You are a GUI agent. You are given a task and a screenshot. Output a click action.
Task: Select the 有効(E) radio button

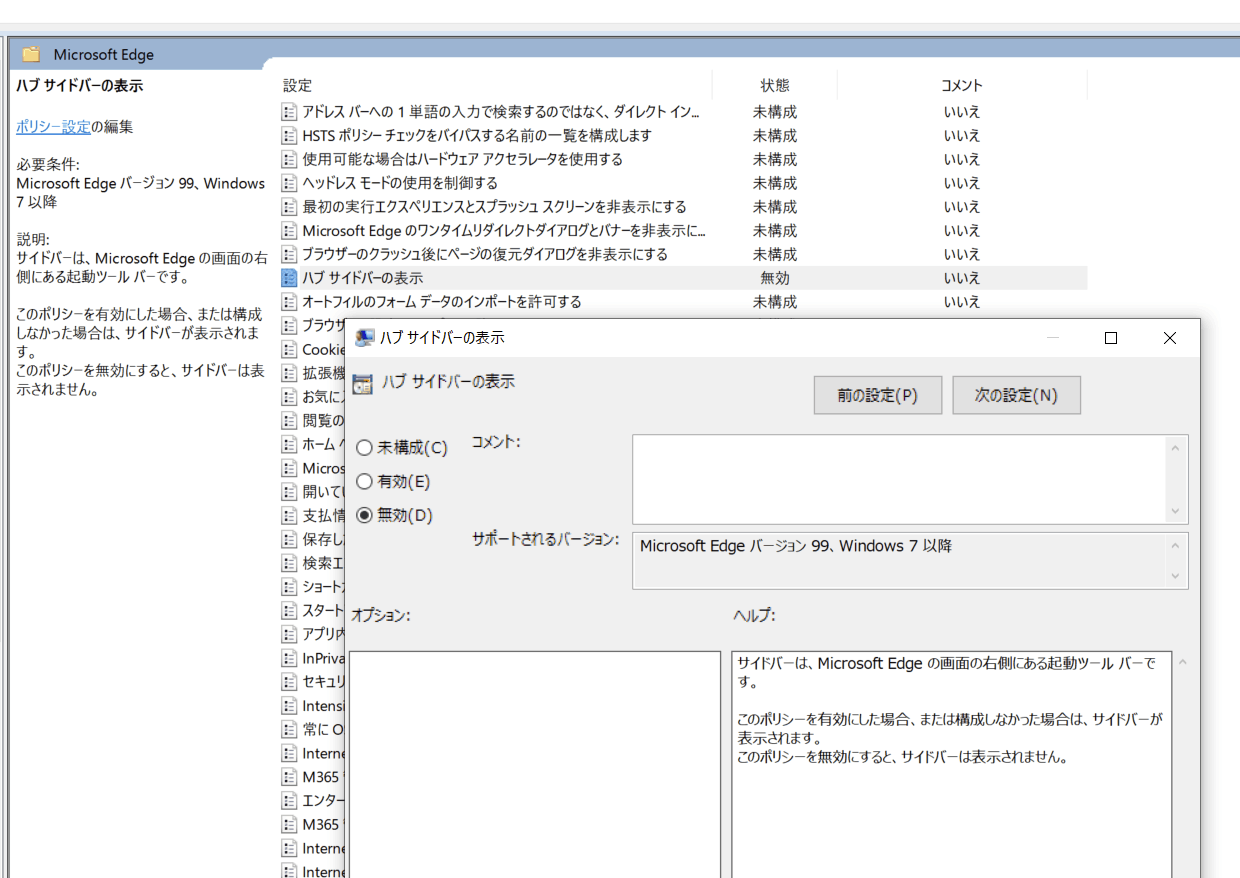pos(364,482)
